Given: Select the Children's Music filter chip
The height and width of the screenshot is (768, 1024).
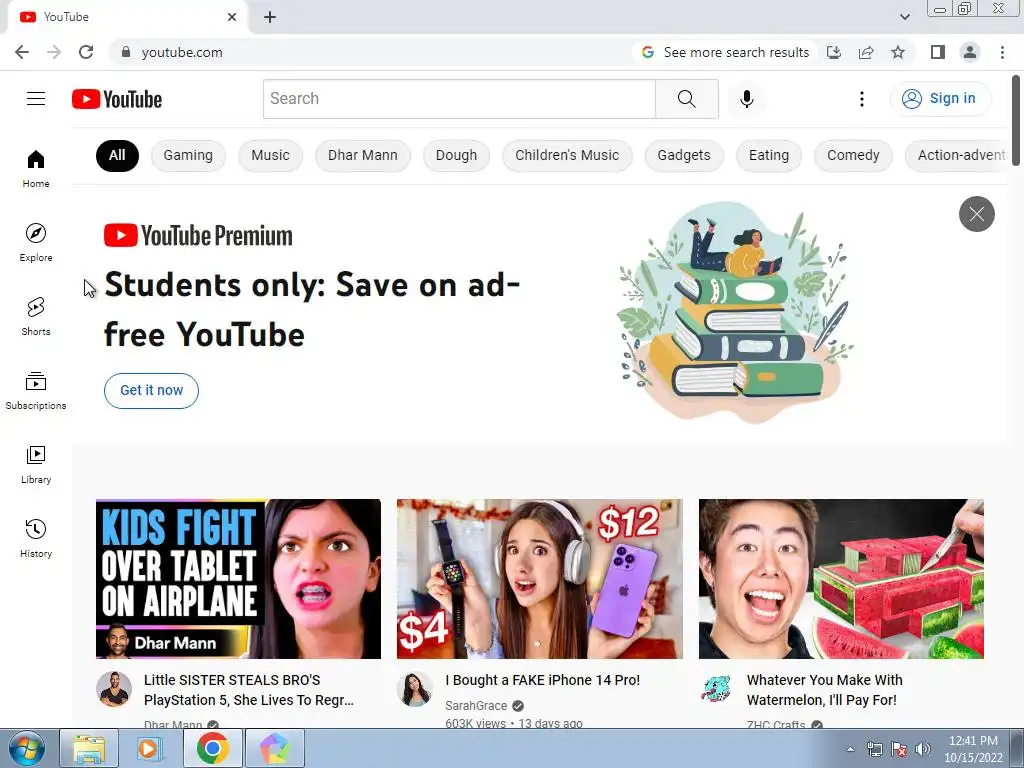Looking at the screenshot, I should click(x=567, y=155).
